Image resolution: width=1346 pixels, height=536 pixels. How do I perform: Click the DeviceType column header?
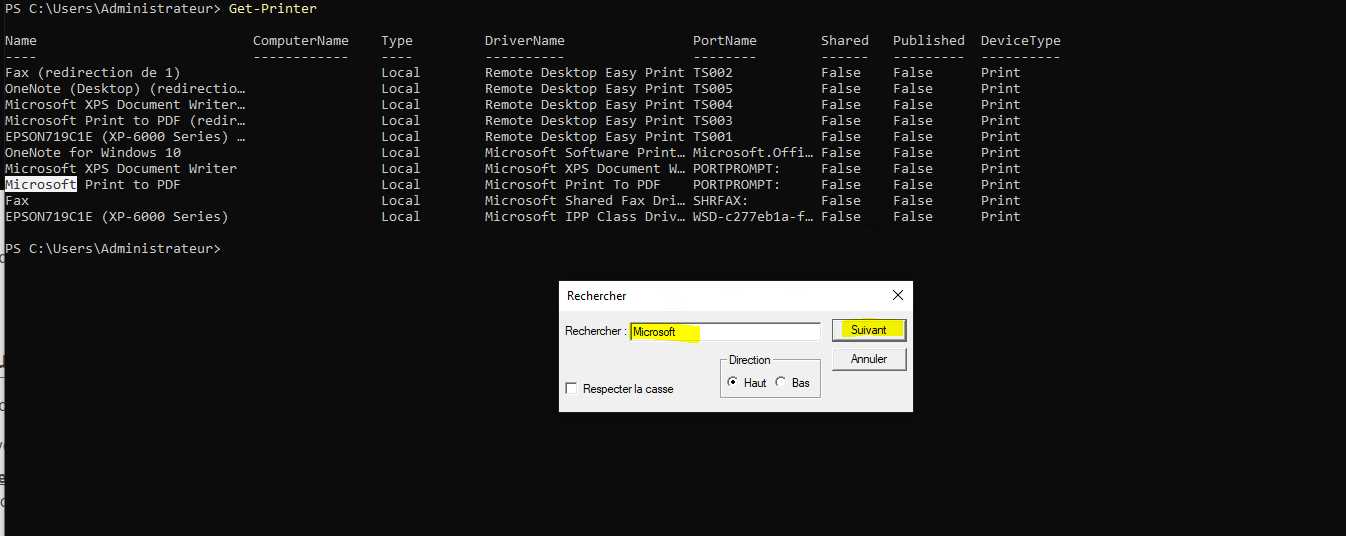(1020, 41)
